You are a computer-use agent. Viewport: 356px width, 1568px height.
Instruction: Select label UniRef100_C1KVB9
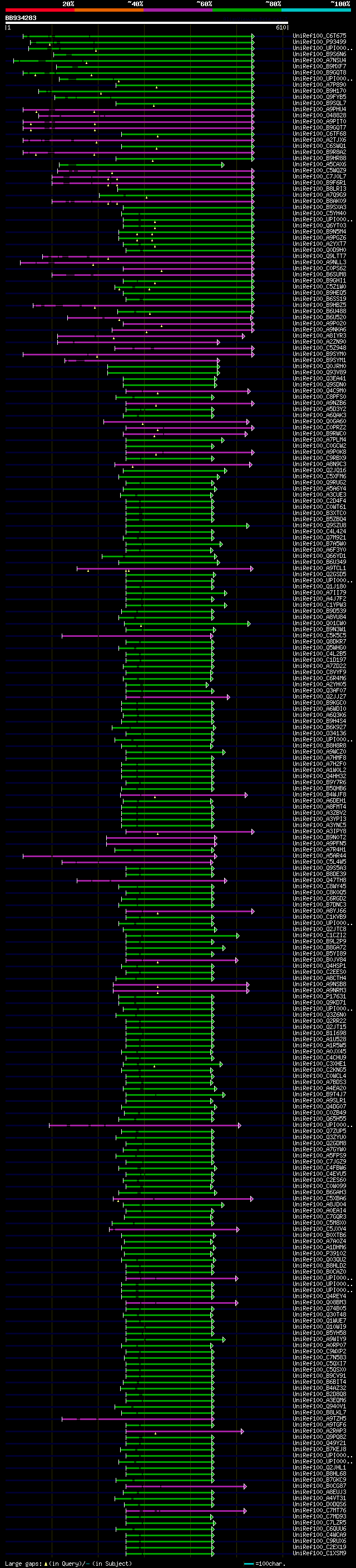tap(319, 917)
